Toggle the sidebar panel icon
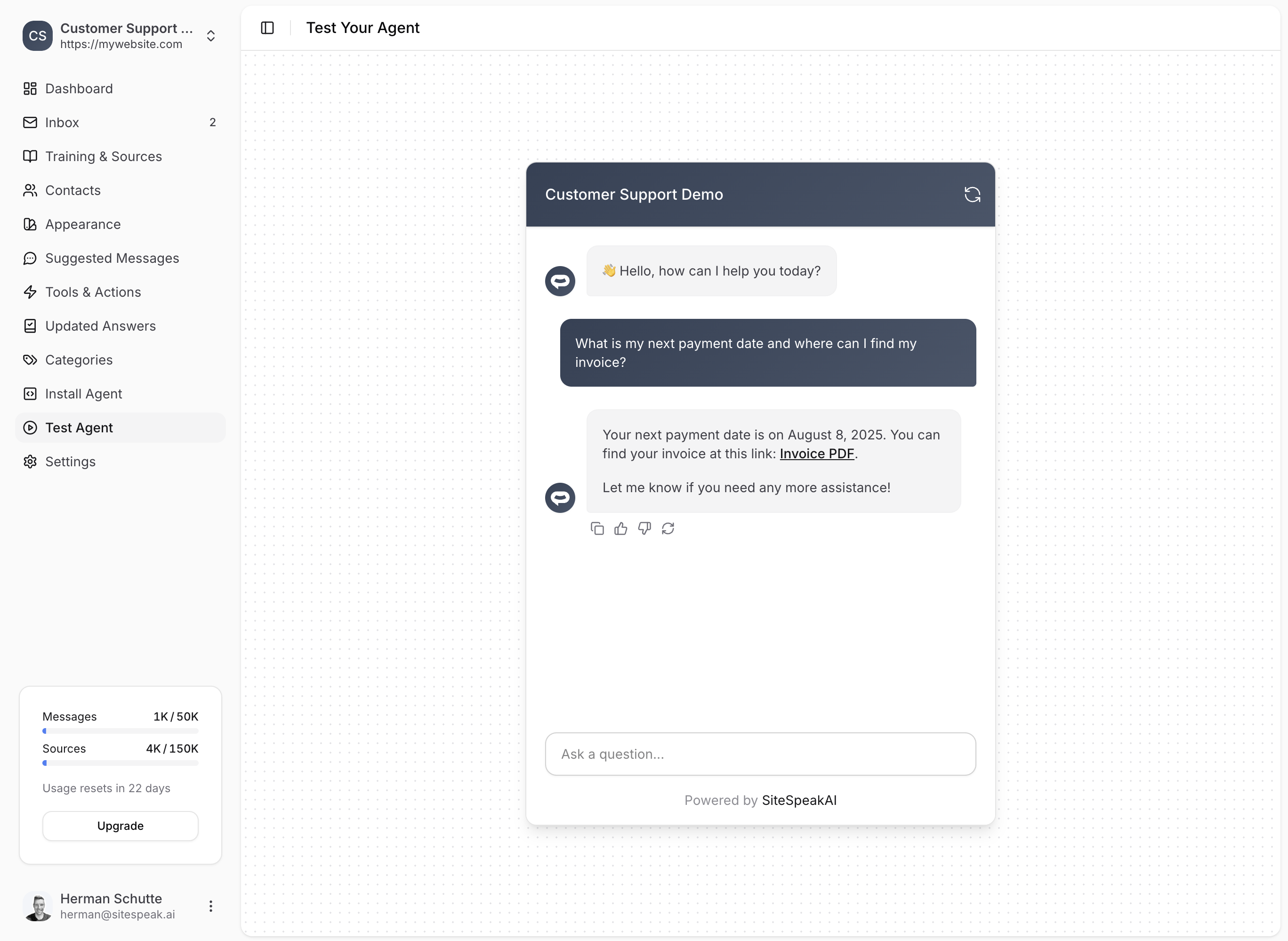The width and height of the screenshot is (1288, 941). (x=267, y=28)
